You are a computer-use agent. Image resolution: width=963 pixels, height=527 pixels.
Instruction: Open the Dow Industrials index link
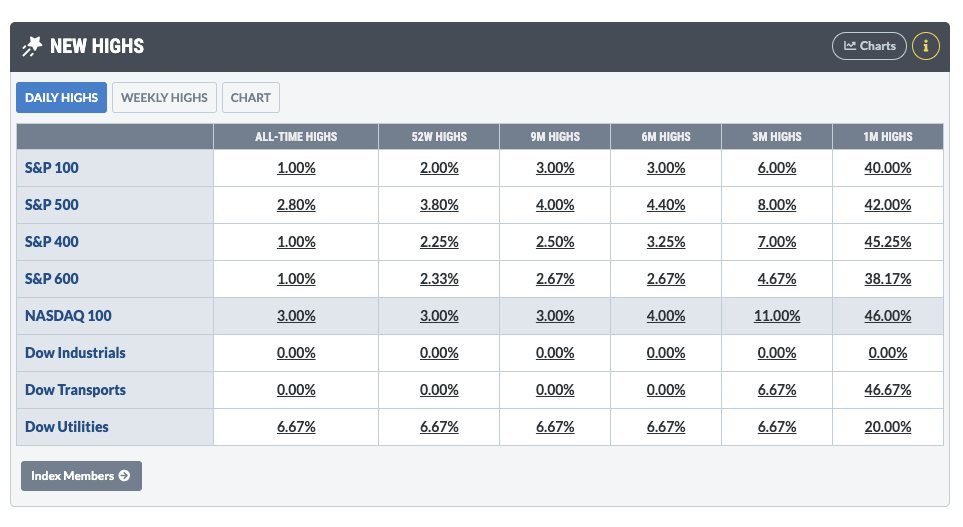pos(75,353)
